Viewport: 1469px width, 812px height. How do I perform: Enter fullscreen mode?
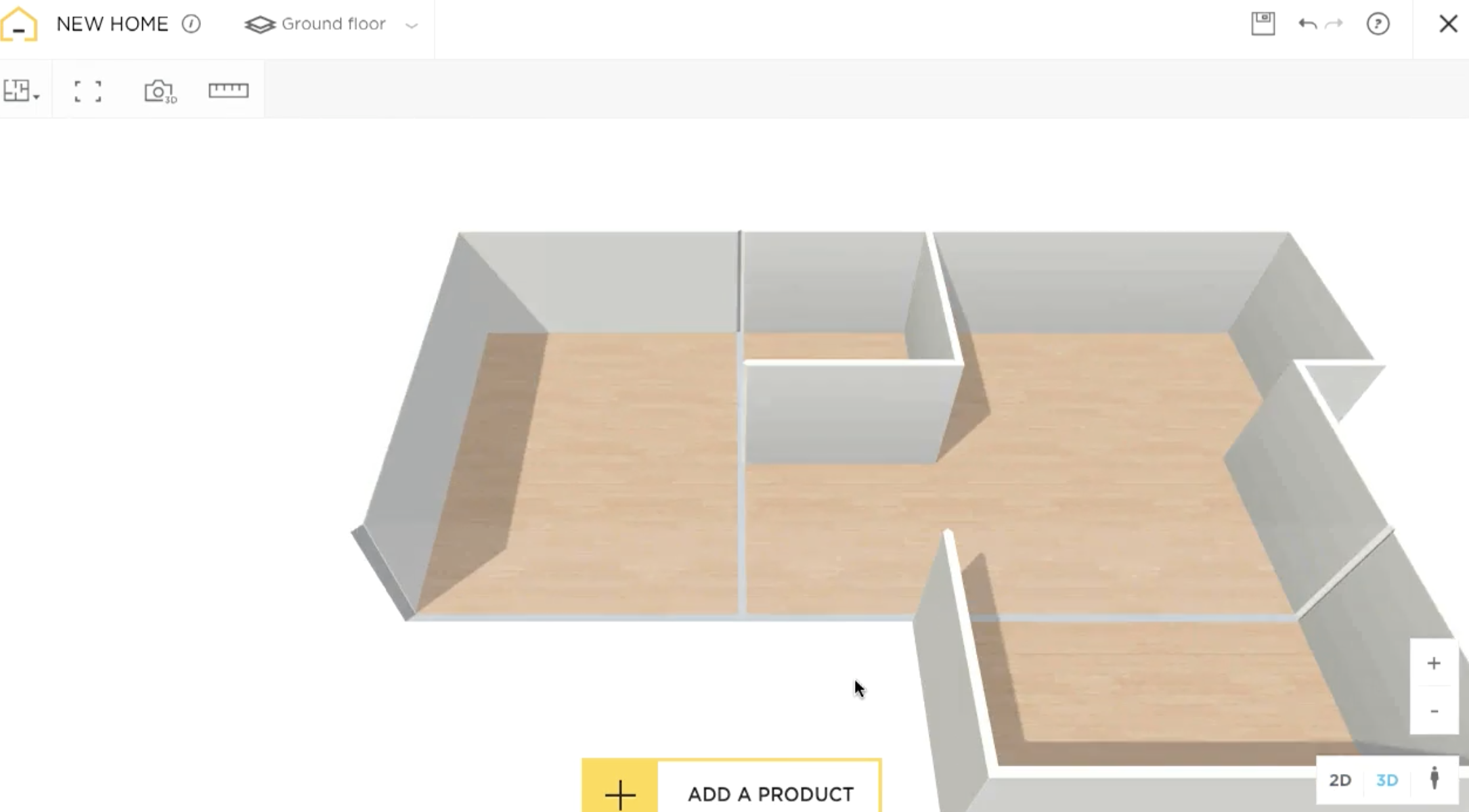tap(87, 90)
